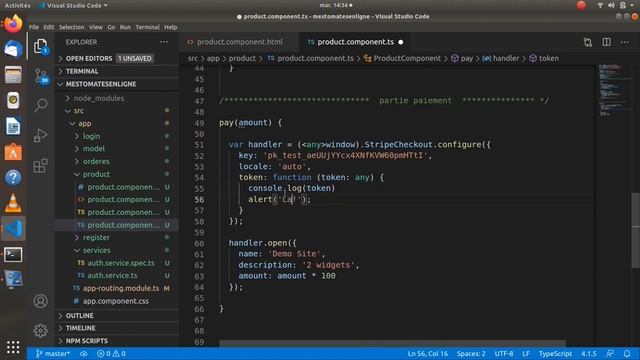Open the File menu
640x360 pixels.
[x=34, y=27]
